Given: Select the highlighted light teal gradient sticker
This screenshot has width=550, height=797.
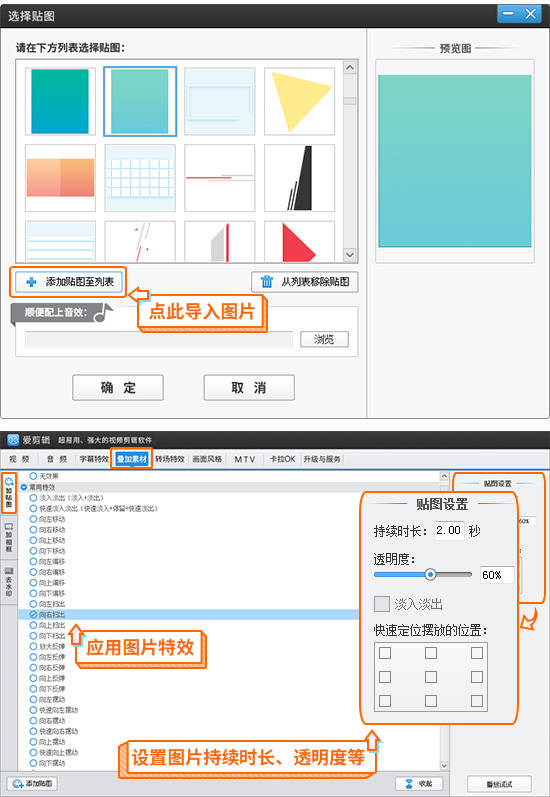Looking at the screenshot, I should pyautogui.click(x=140, y=101).
